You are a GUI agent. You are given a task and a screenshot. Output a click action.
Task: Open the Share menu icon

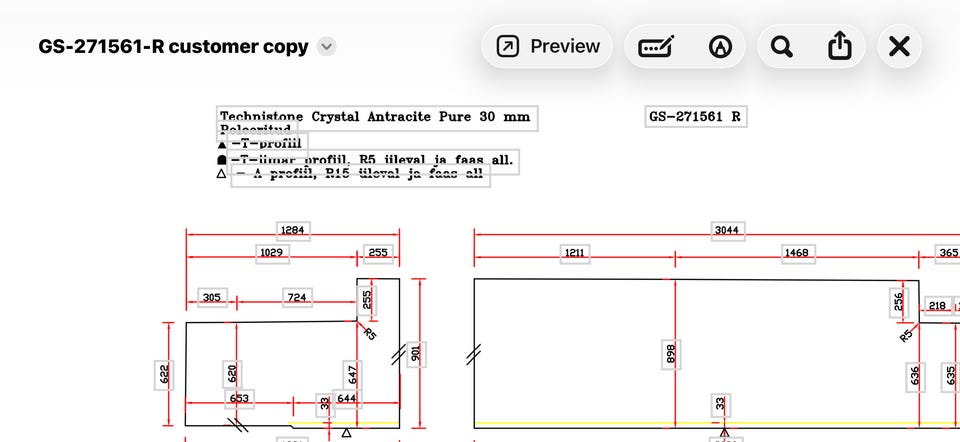(839, 47)
